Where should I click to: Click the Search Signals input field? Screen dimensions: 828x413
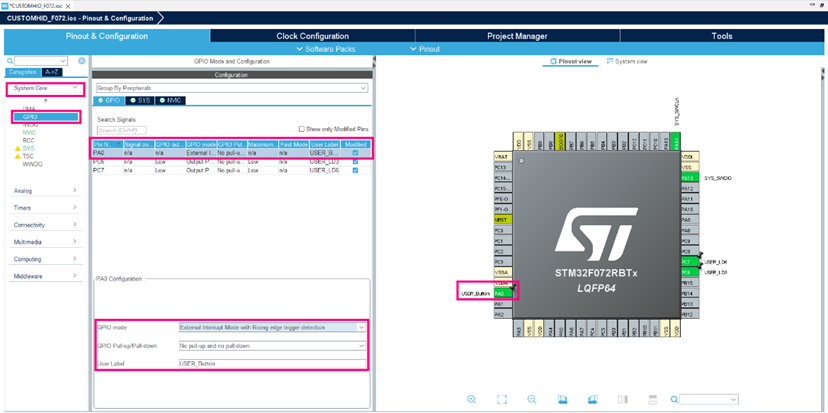[x=121, y=130]
